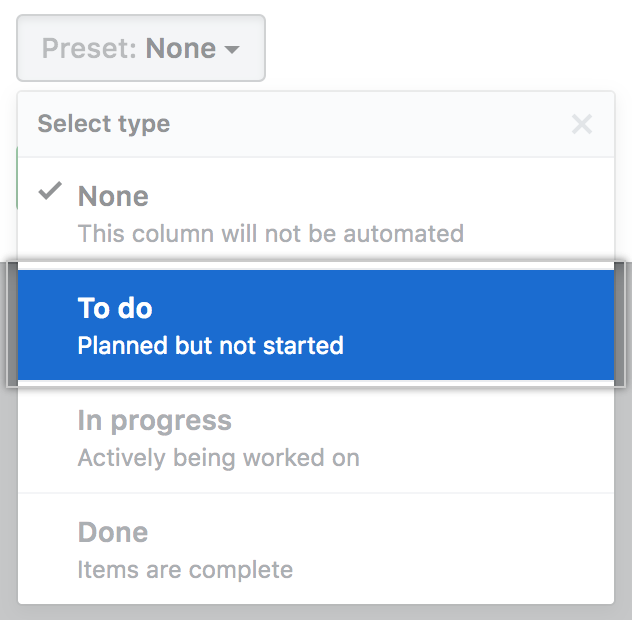Click the 'Preset:' label text
632x620 pixels.
90,48
